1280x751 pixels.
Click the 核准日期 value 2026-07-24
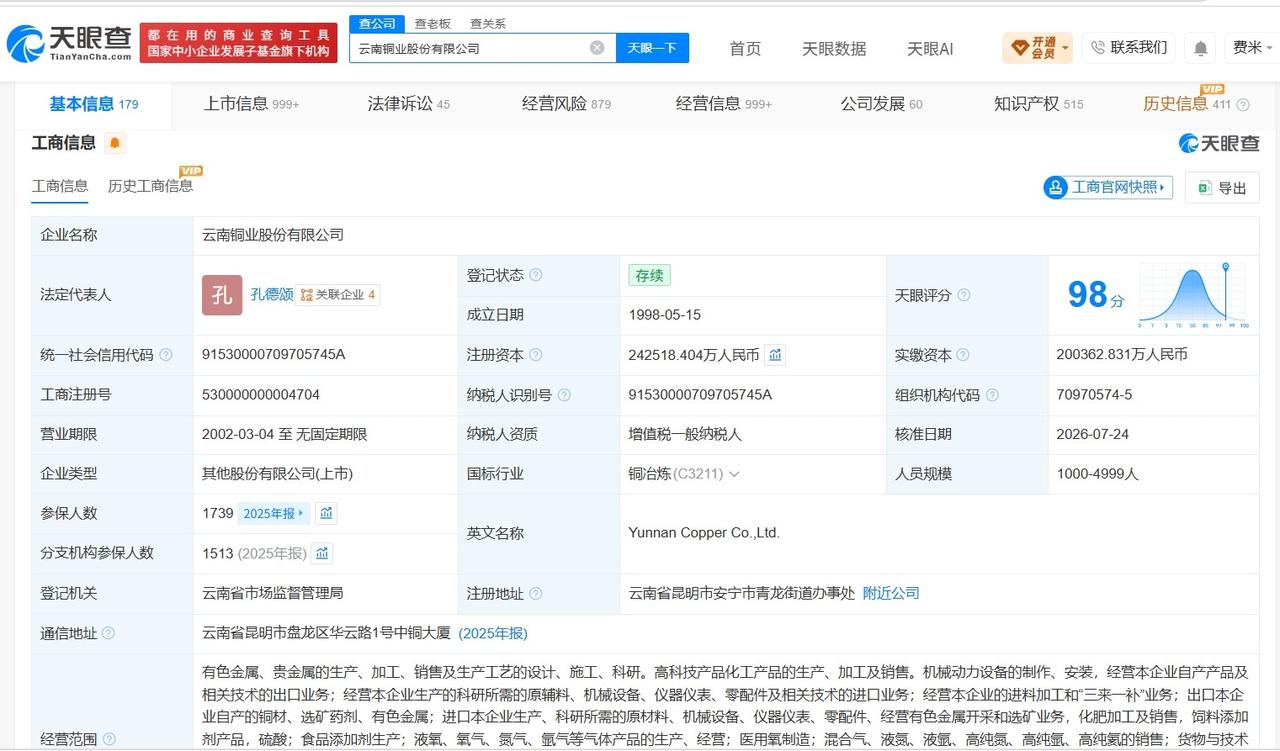point(1093,434)
